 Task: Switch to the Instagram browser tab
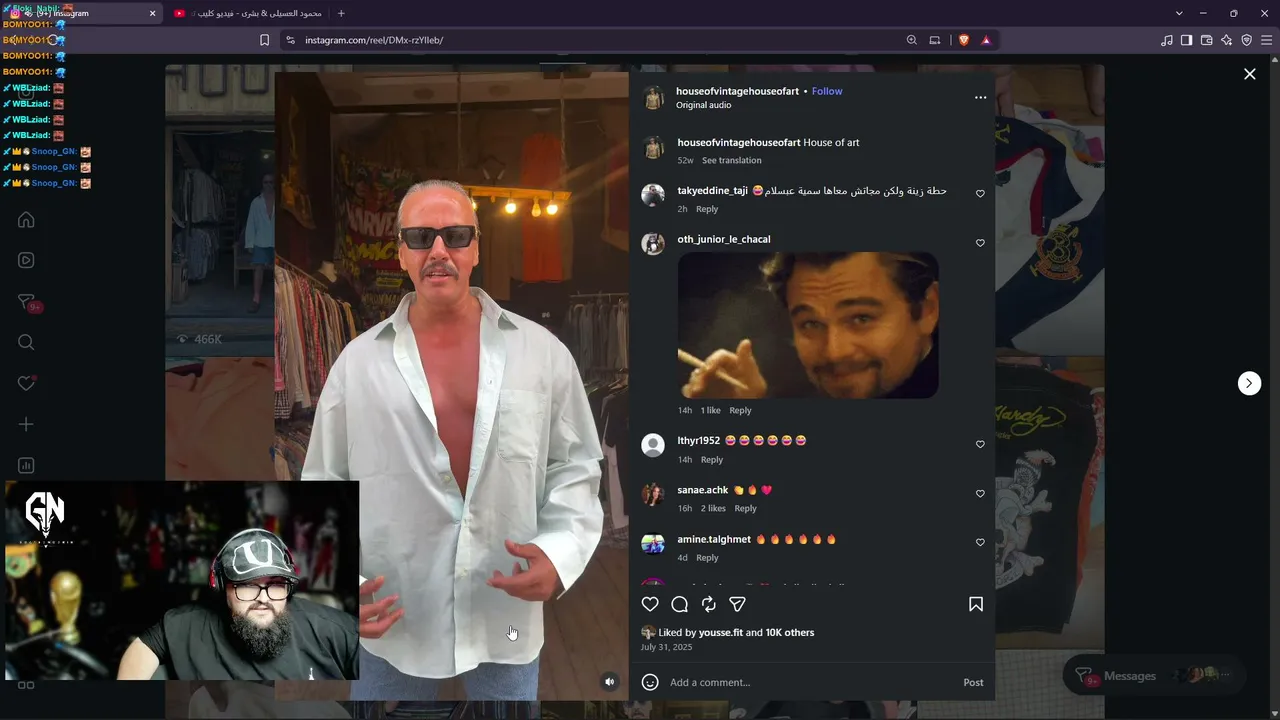[x=80, y=13]
